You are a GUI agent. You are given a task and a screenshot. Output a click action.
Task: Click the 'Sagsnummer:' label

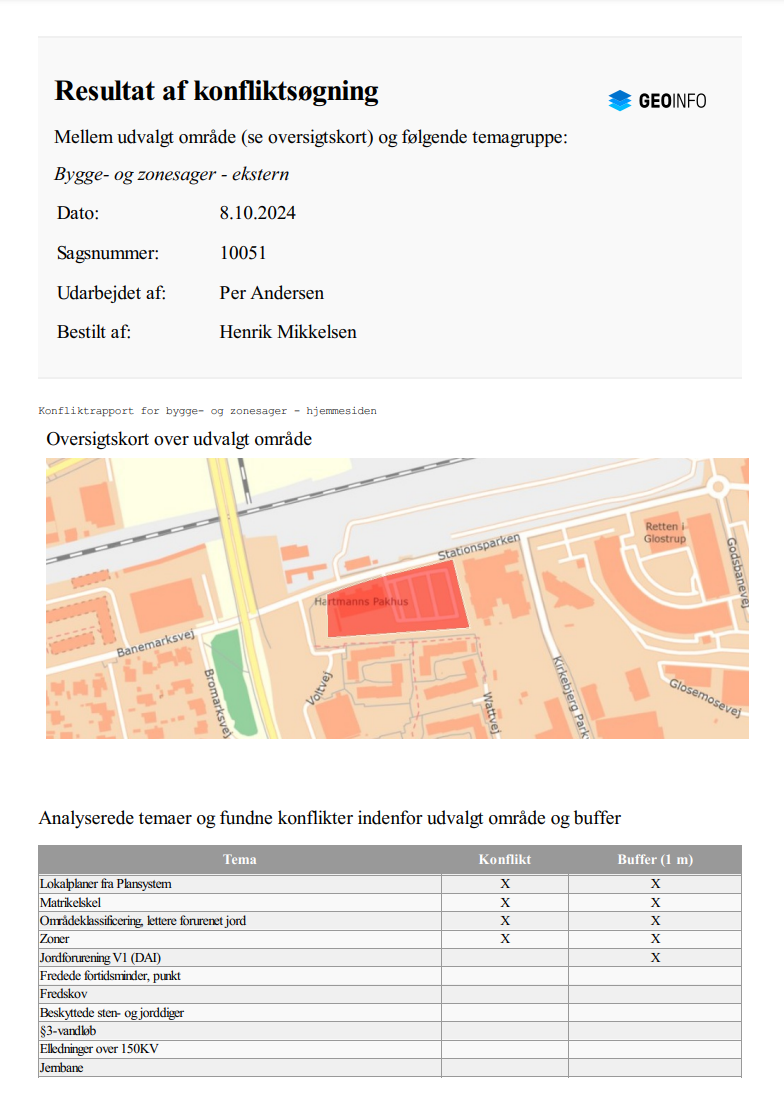click(x=108, y=253)
